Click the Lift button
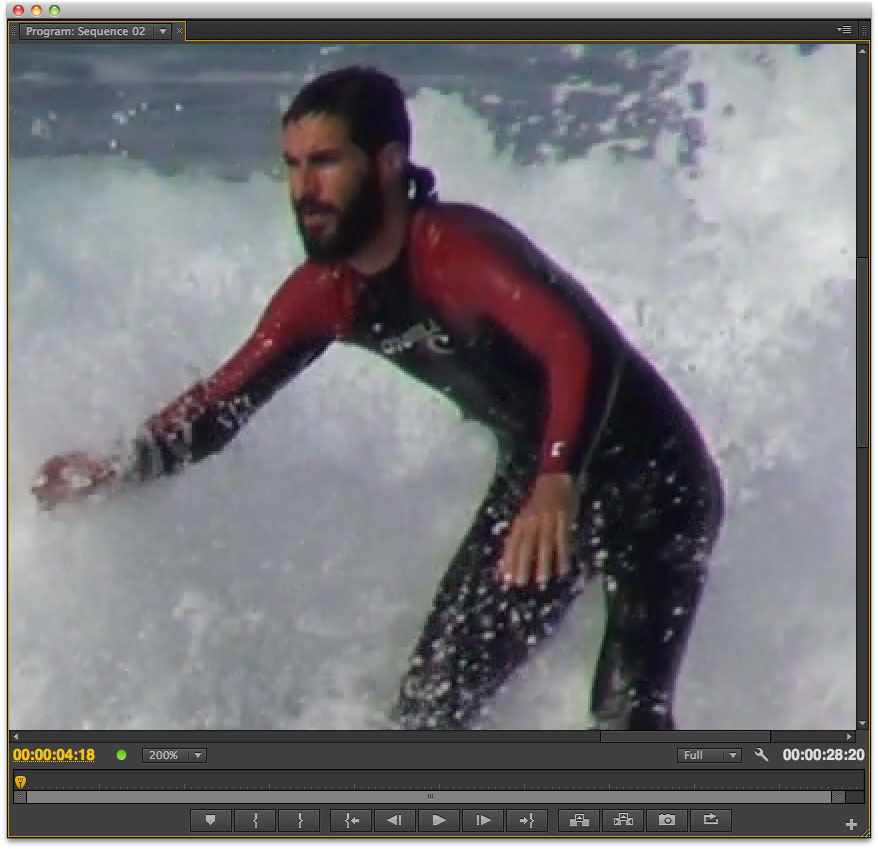Screen dimensions: 878x849 [579, 820]
